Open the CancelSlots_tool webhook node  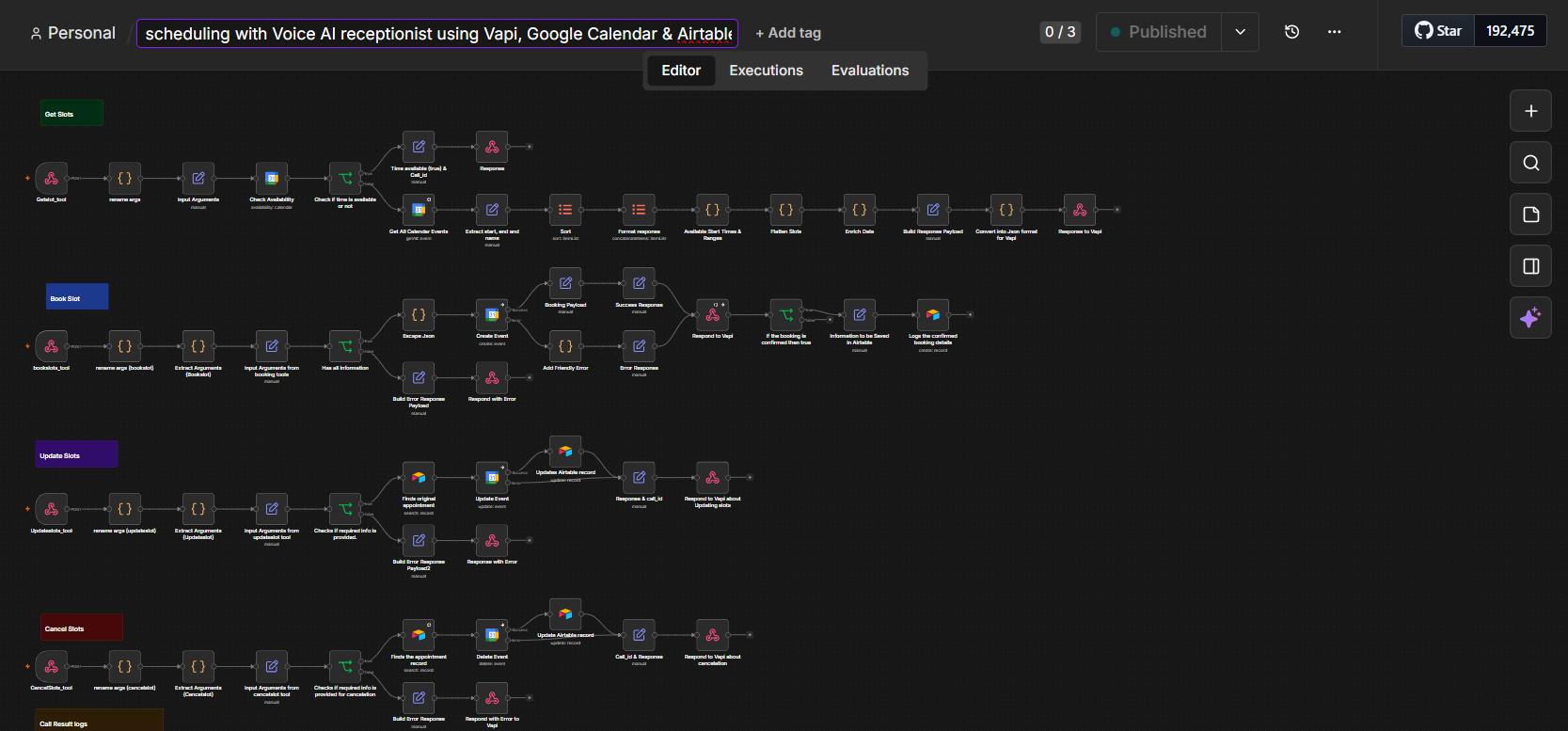point(51,666)
